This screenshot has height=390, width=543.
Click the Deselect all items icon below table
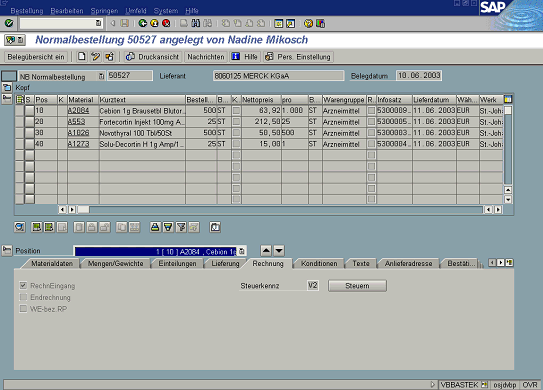click(49, 227)
